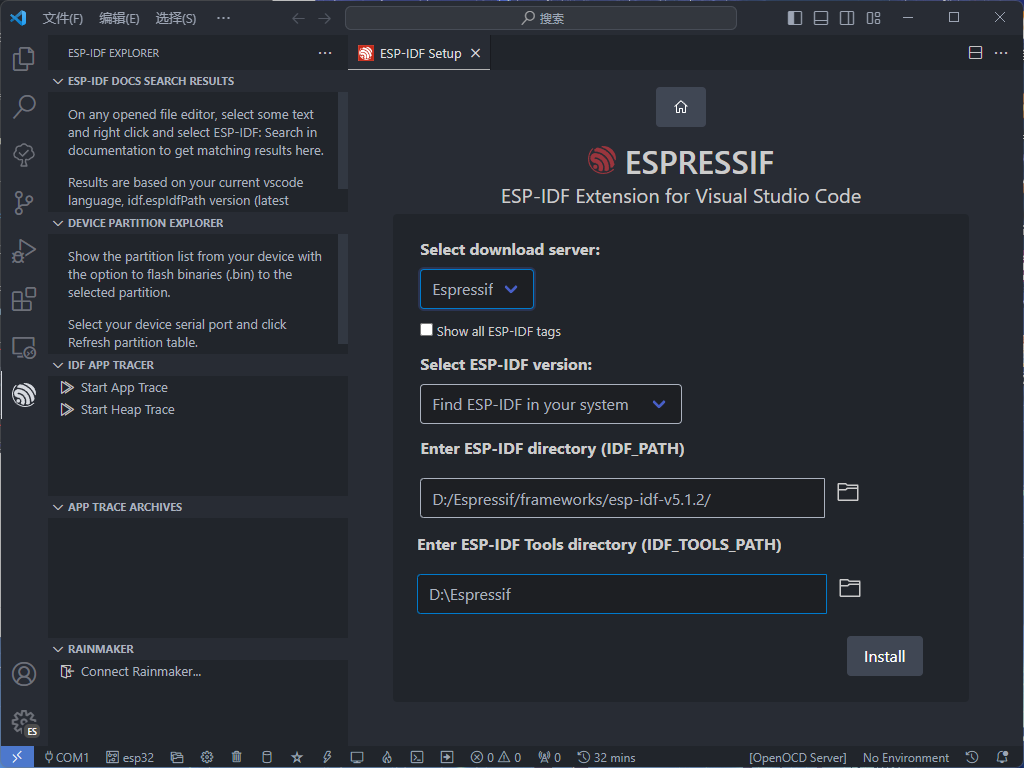Select esp32 target device in status bar
Image resolution: width=1024 pixels, height=768 pixels.
pyautogui.click(x=130, y=757)
